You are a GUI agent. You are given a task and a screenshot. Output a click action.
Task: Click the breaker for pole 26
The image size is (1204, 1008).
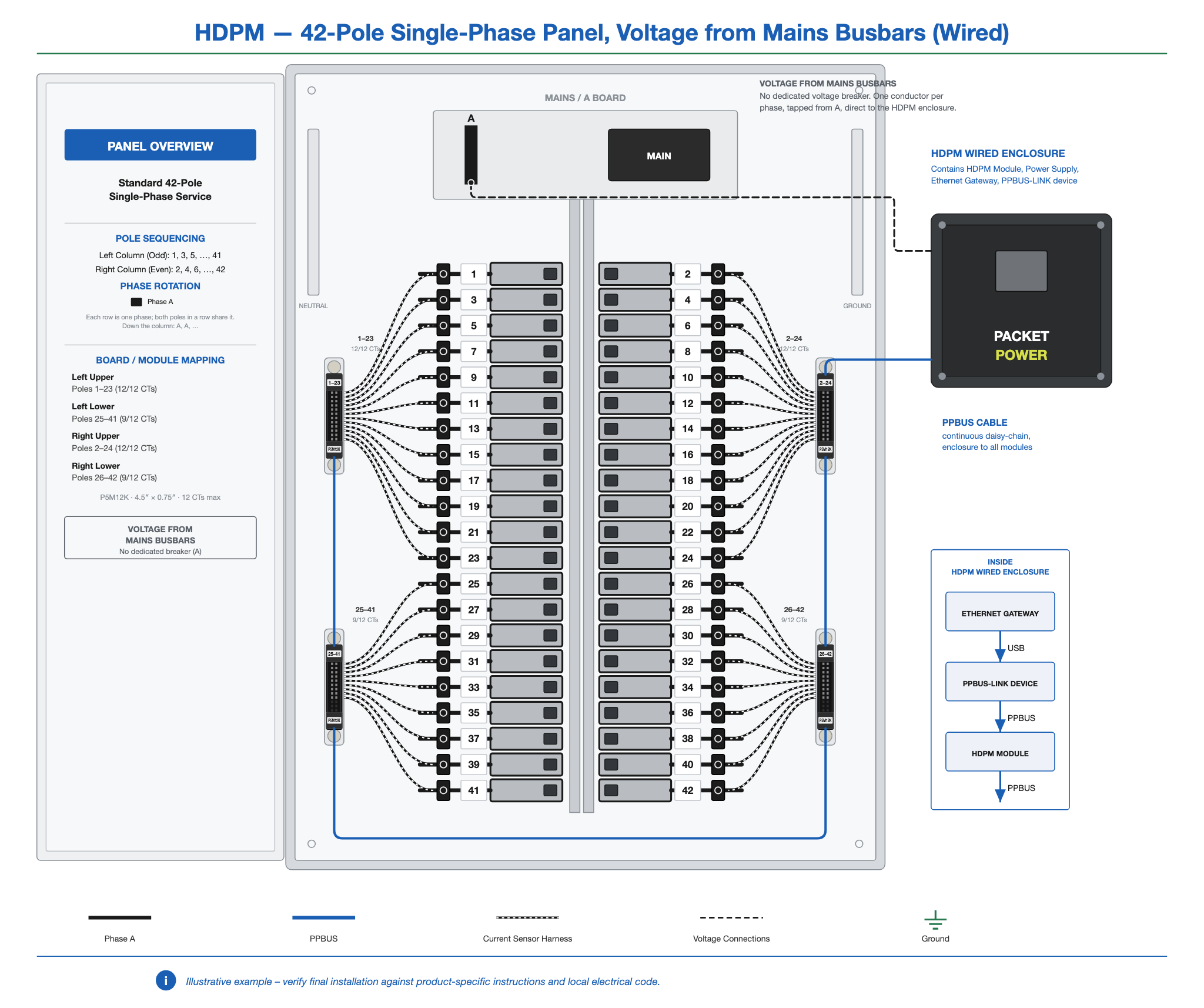click(635, 584)
